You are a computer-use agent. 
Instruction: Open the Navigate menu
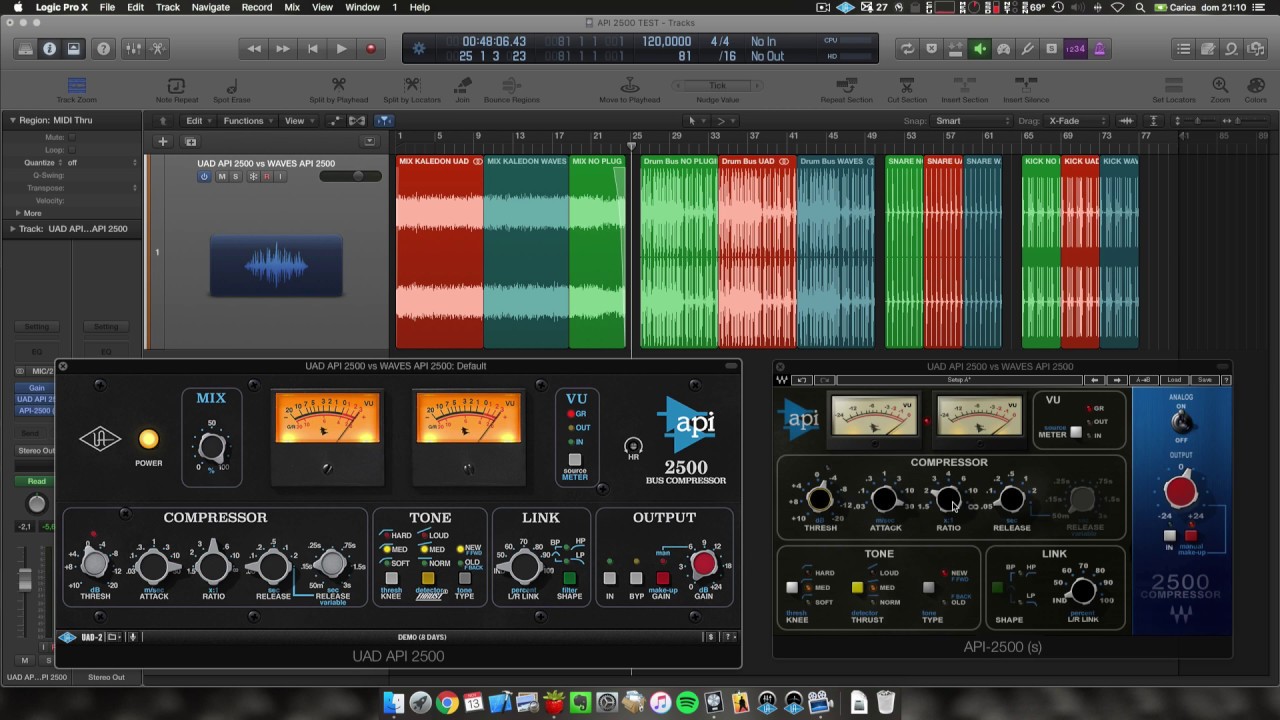pyautogui.click(x=210, y=7)
